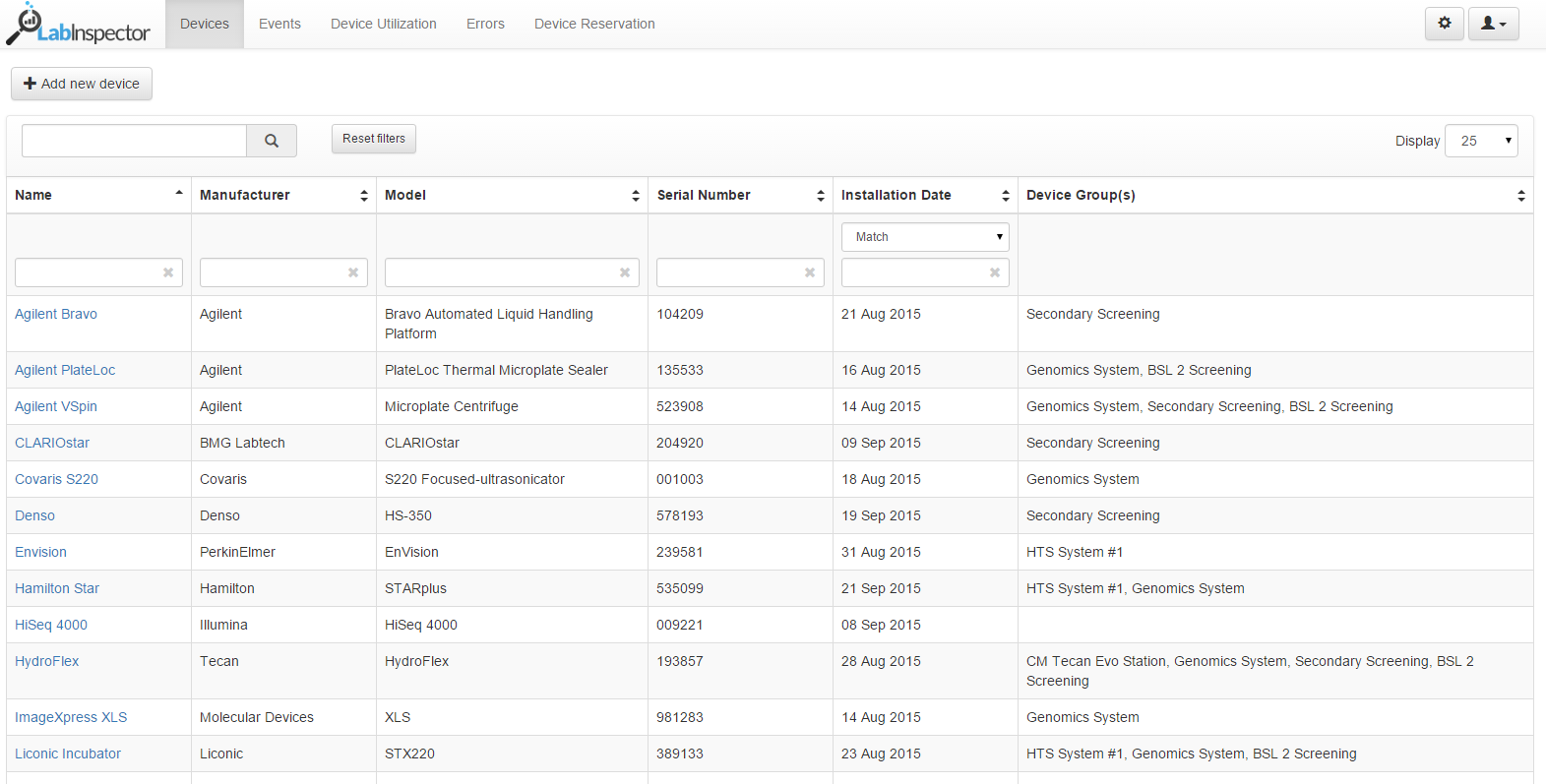Image resolution: width=1546 pixels, height=784 pixels.
Task: Clear the Serial Number filter field
Action: (x=810, y=272)
